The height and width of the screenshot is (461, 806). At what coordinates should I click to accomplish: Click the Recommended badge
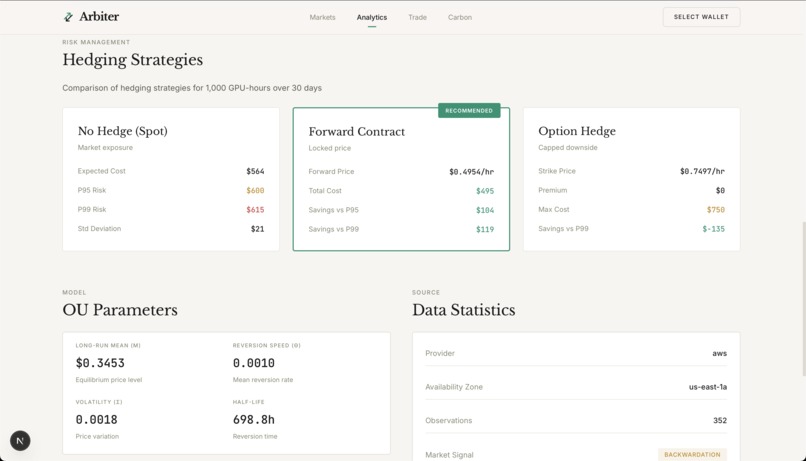[469, 110]
